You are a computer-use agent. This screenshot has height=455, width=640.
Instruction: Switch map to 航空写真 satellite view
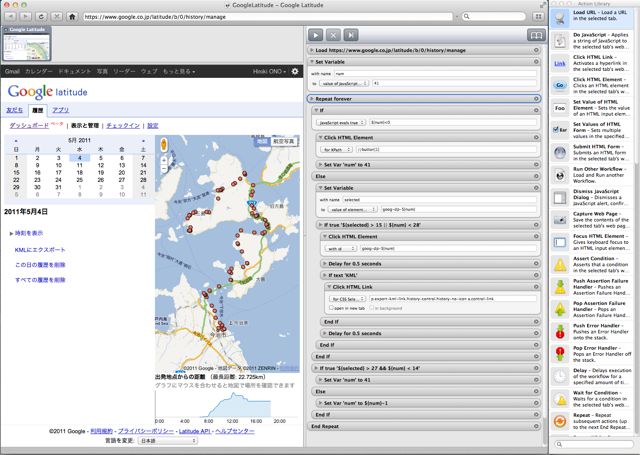[284, 141]
